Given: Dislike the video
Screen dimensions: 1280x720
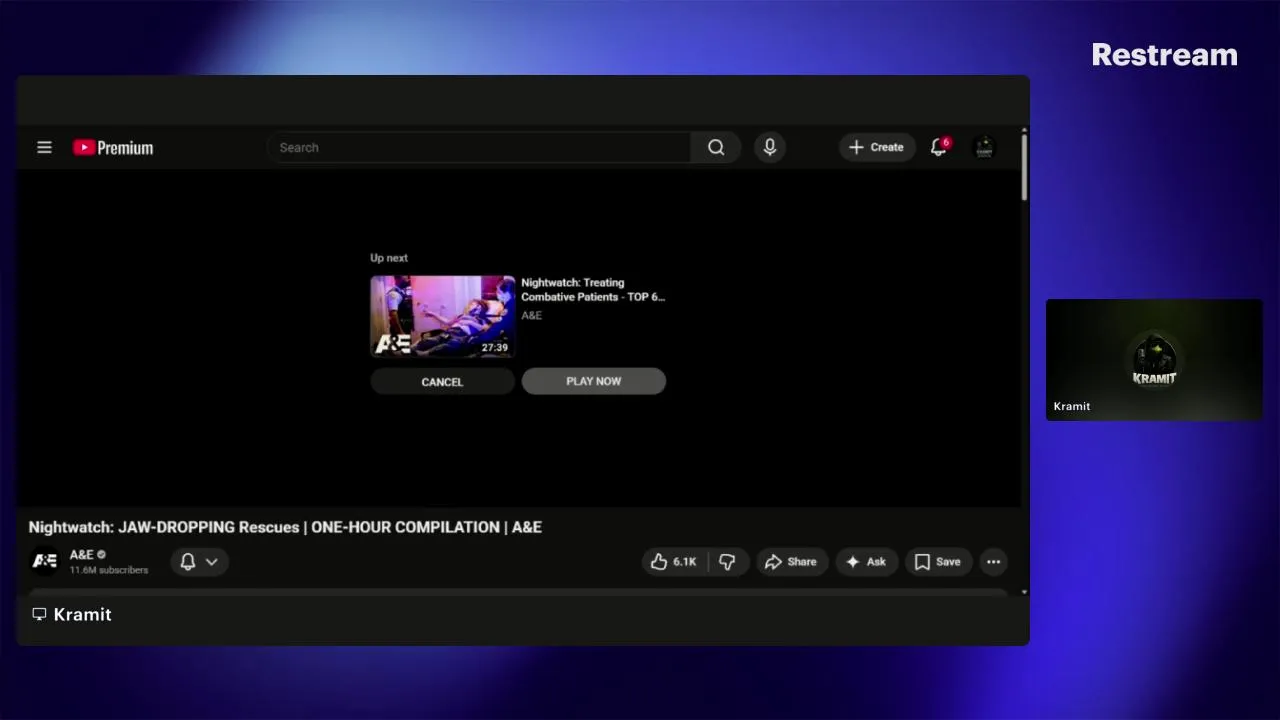Looking at the screenshot, I should tap(727, 562).
